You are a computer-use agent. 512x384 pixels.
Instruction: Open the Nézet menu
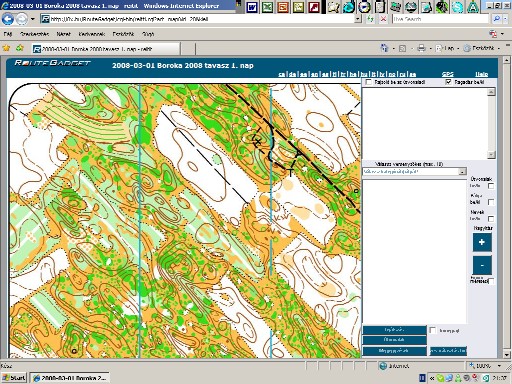point(63,34)
